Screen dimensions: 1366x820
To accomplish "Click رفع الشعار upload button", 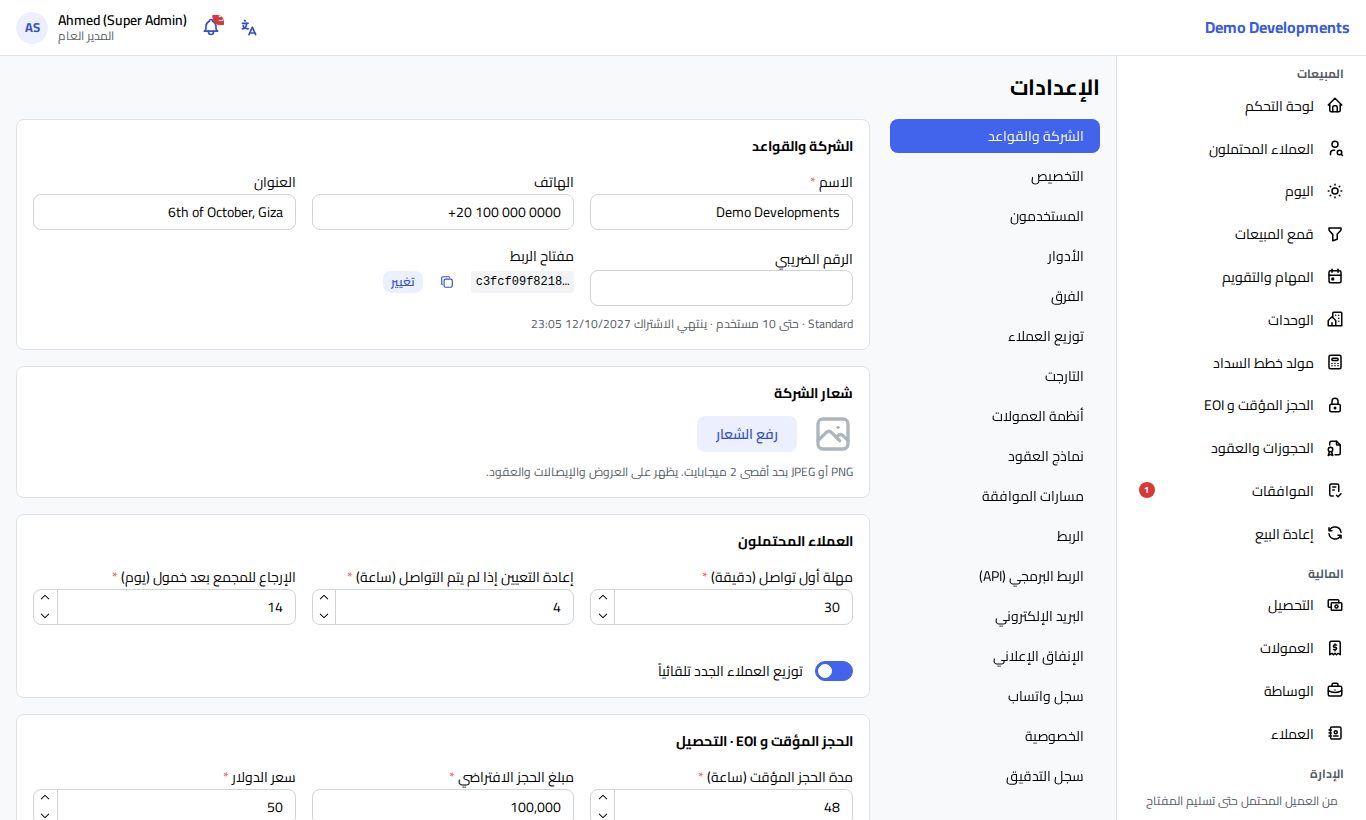I will (x=747, y=434).
